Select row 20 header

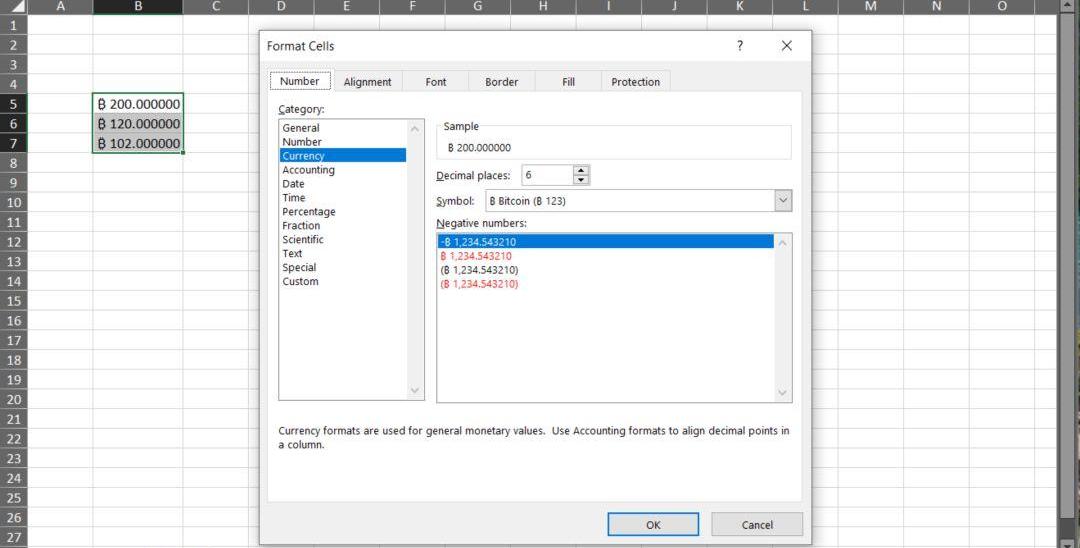(14, 399)
